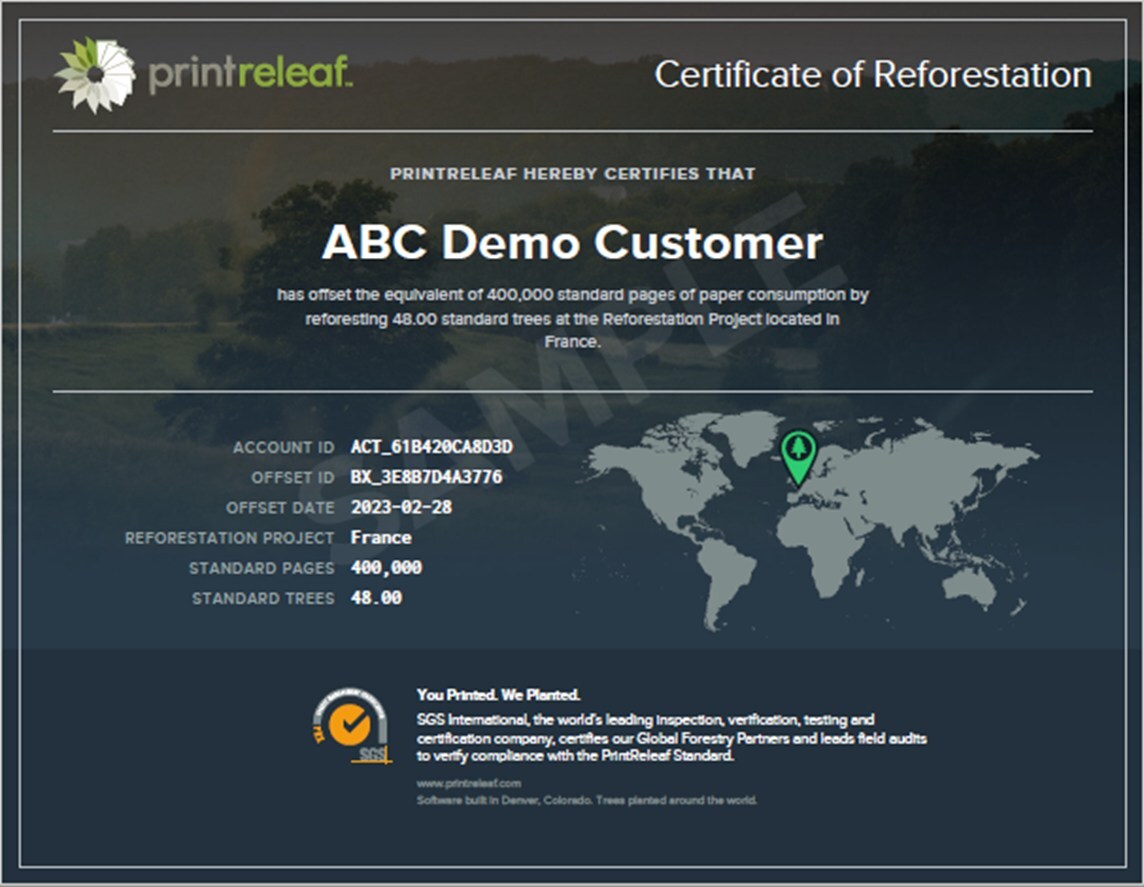
Task: Click the ACCOUNT ID field label
Action: 284,448
